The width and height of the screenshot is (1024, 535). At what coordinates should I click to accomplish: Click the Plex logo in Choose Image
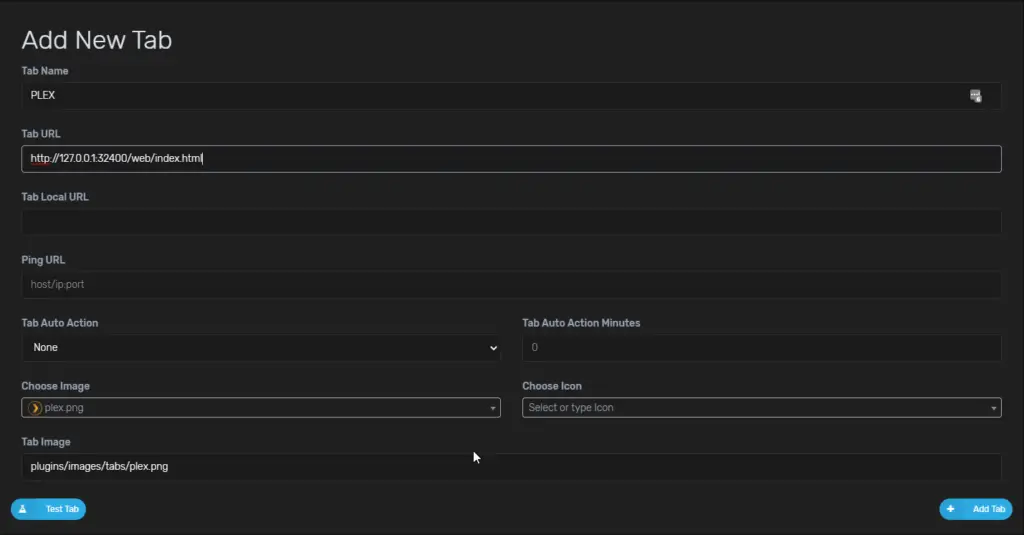[x=35, y=408]
